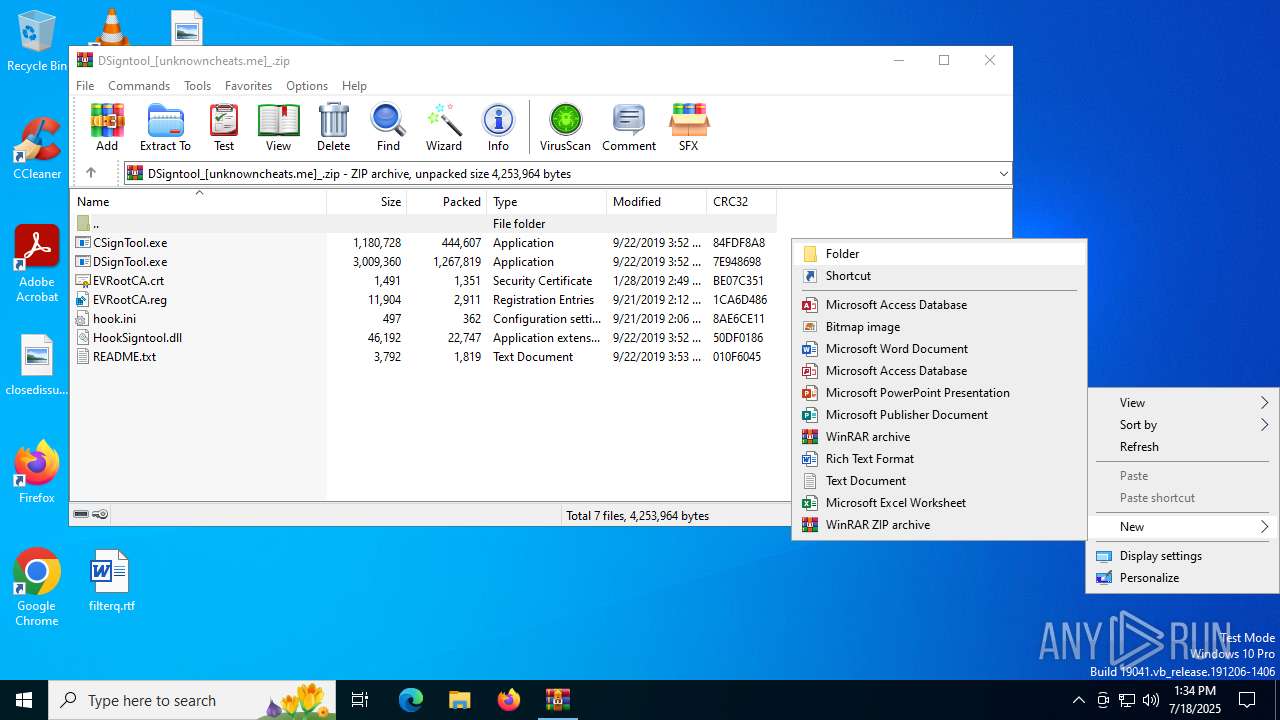This screenshot has width=1280, height=720.
Task: Add an archive Comment
Action: click(629, 127)
